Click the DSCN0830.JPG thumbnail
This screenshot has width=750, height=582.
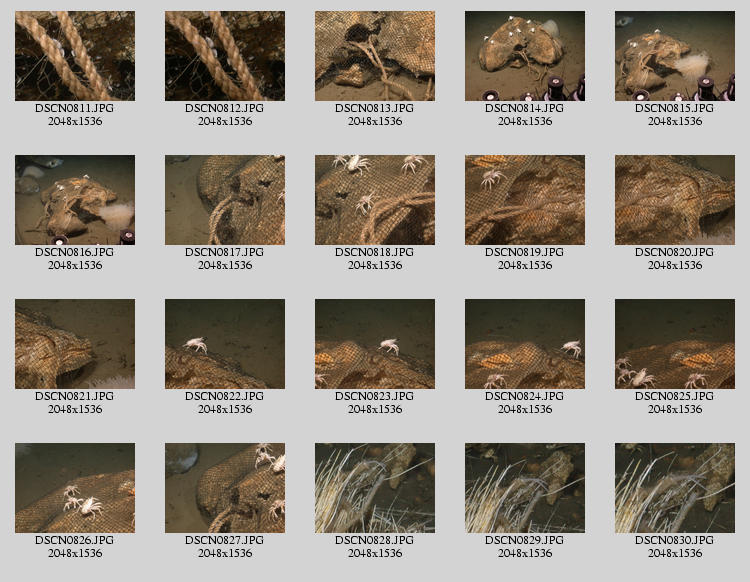coord(675,488)
